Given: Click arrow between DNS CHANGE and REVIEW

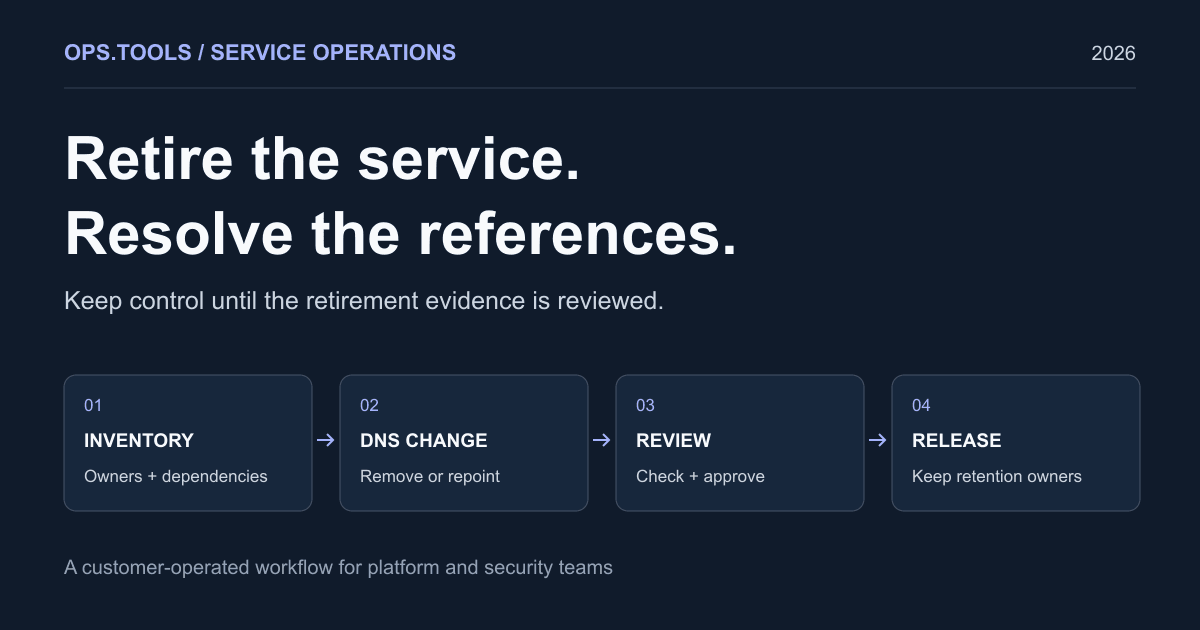Looking at the screenshot, I should point(602,440).
